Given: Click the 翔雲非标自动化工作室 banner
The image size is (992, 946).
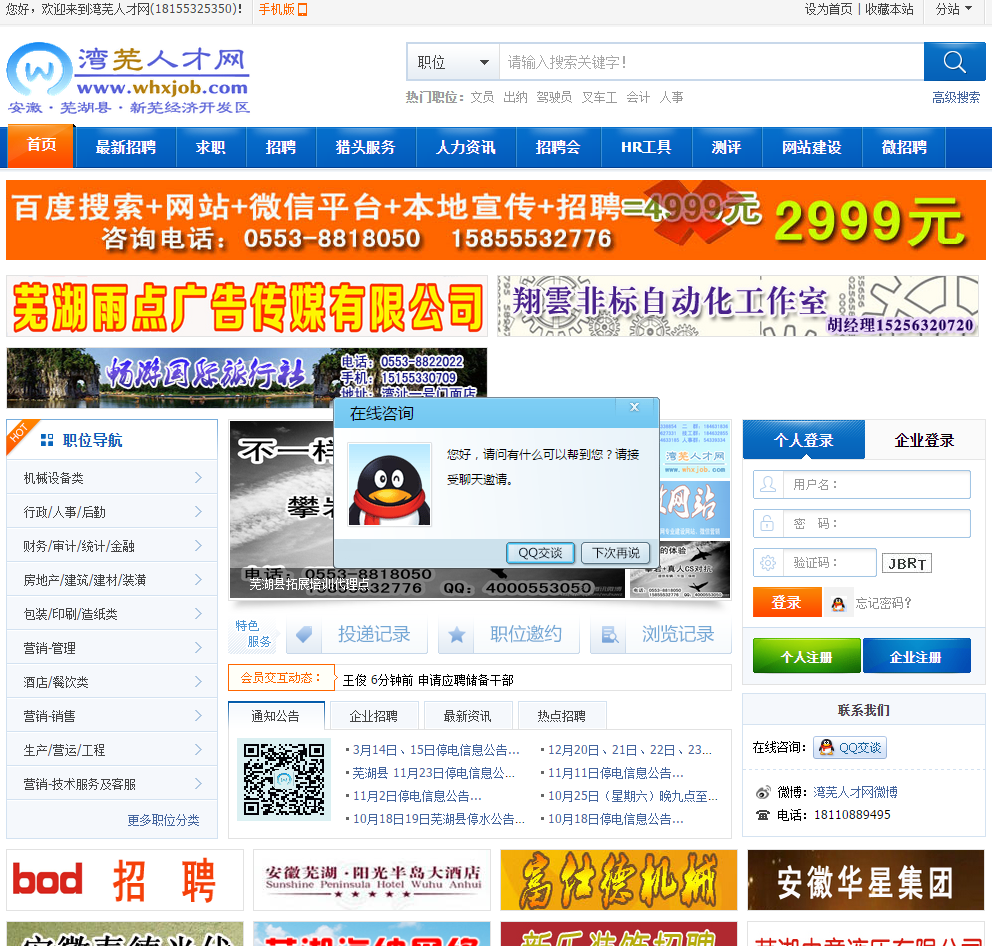Looking at the screenshot, I should [x=738, y=306].
